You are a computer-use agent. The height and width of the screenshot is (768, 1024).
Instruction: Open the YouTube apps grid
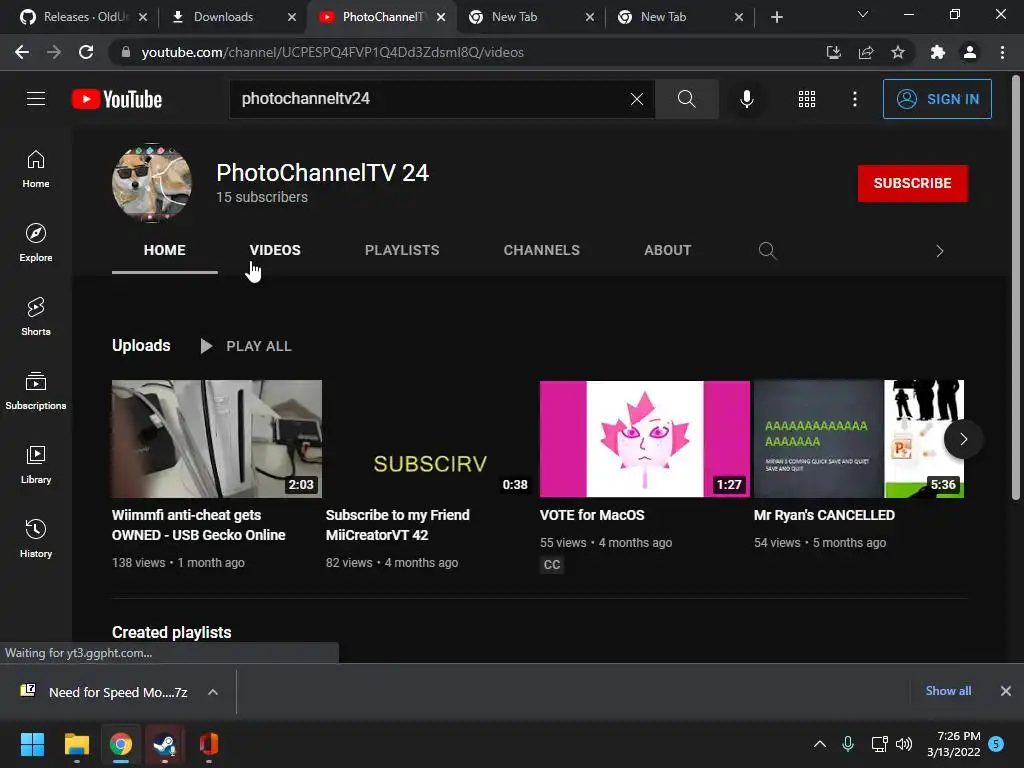(807, 99)
